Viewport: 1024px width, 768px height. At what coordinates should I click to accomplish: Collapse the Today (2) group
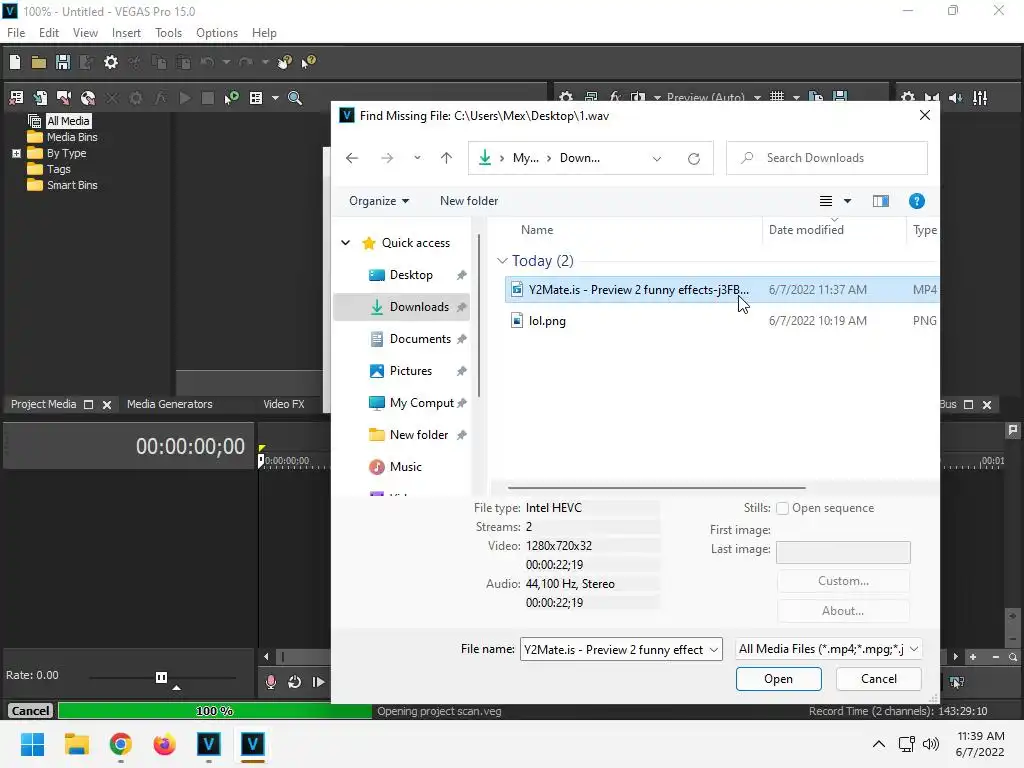click(502, 261)
